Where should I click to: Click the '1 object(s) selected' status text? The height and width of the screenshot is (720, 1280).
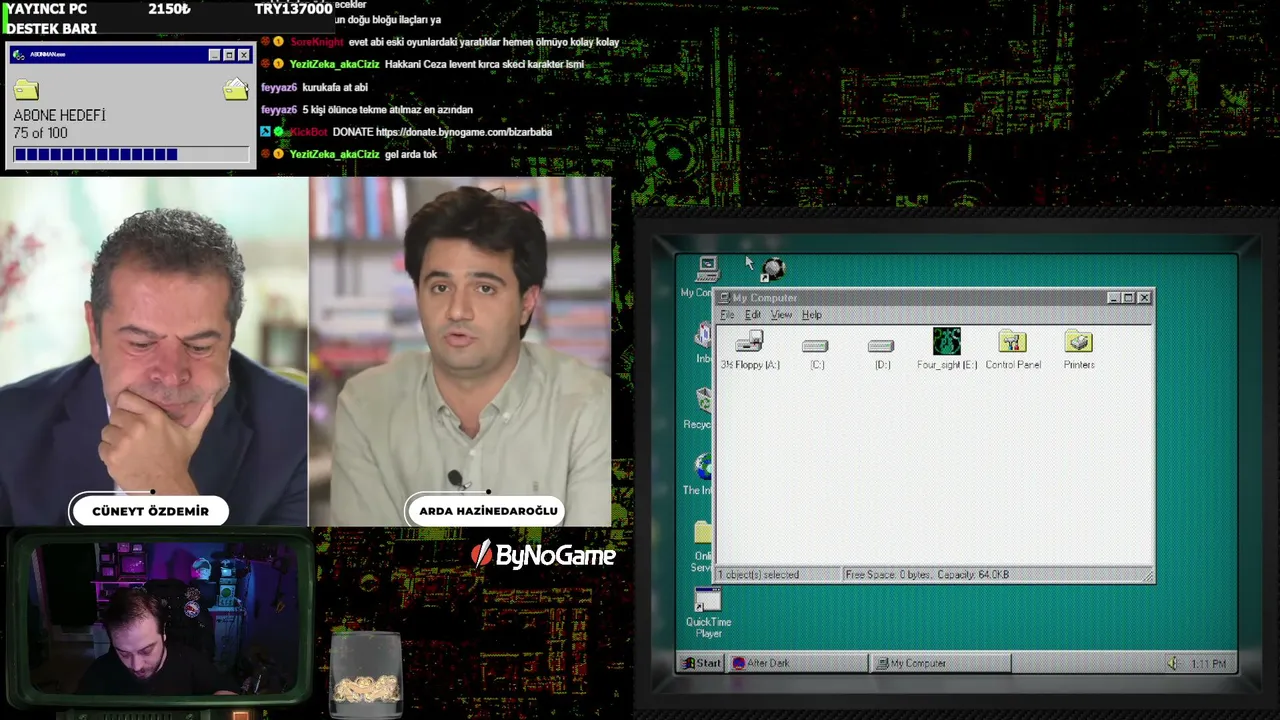pos(759,575)
